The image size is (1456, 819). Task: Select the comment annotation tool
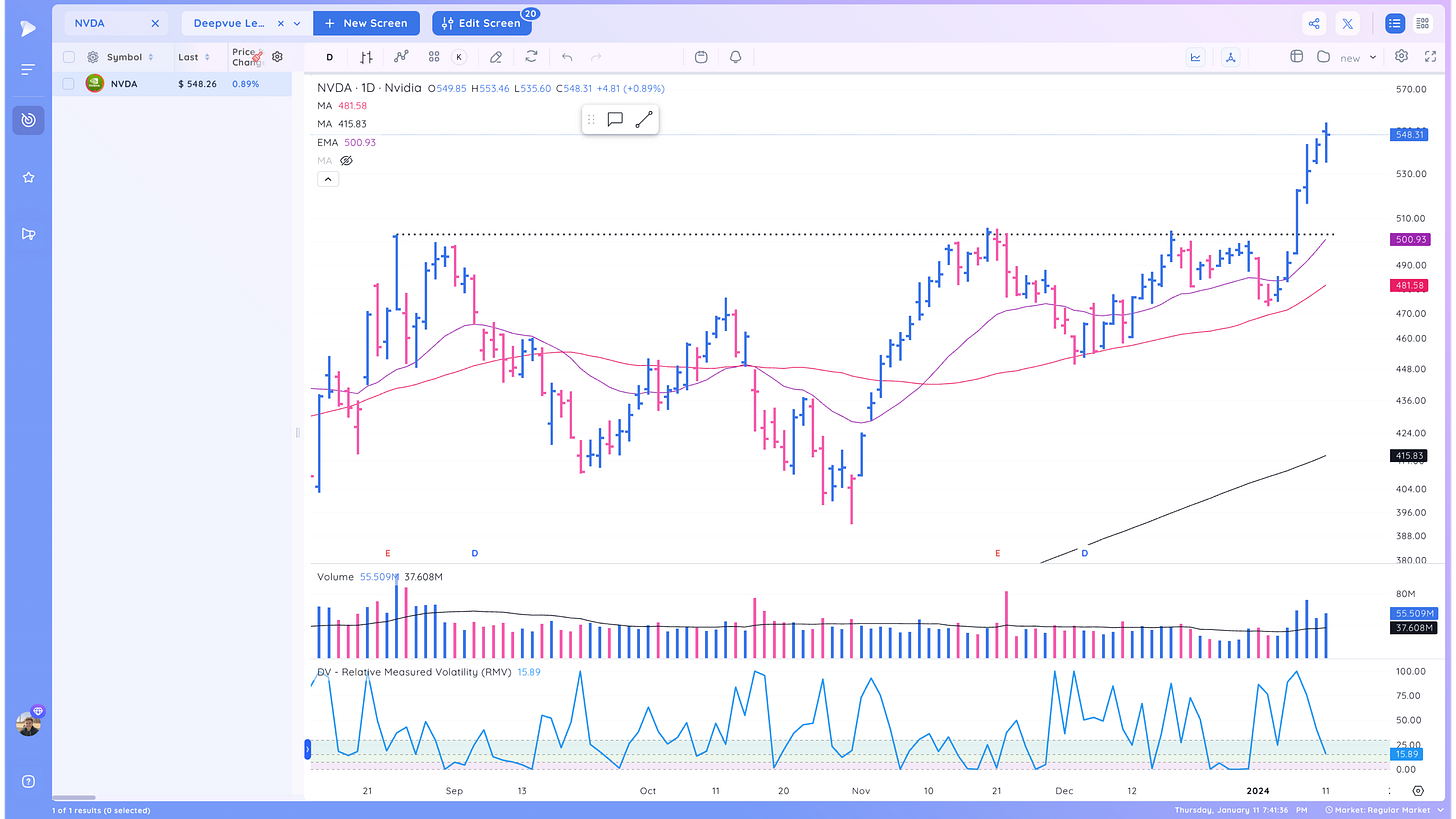tap(615, 120)
